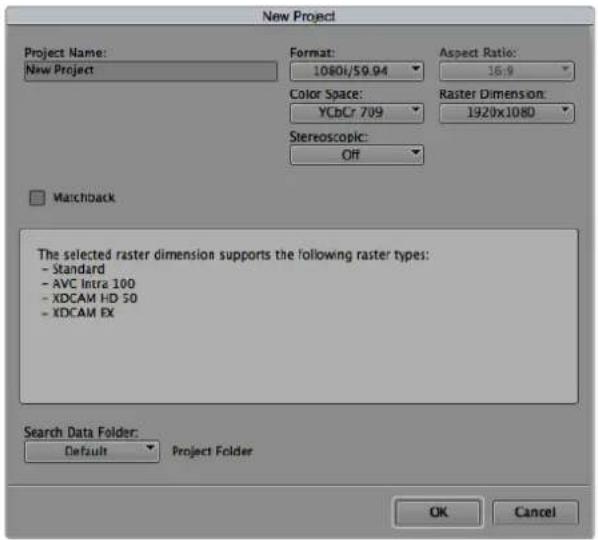Cancel the New Project dialog
Image resolution: width=598 pixels, height=540 pixels.
tap(535, 512)
